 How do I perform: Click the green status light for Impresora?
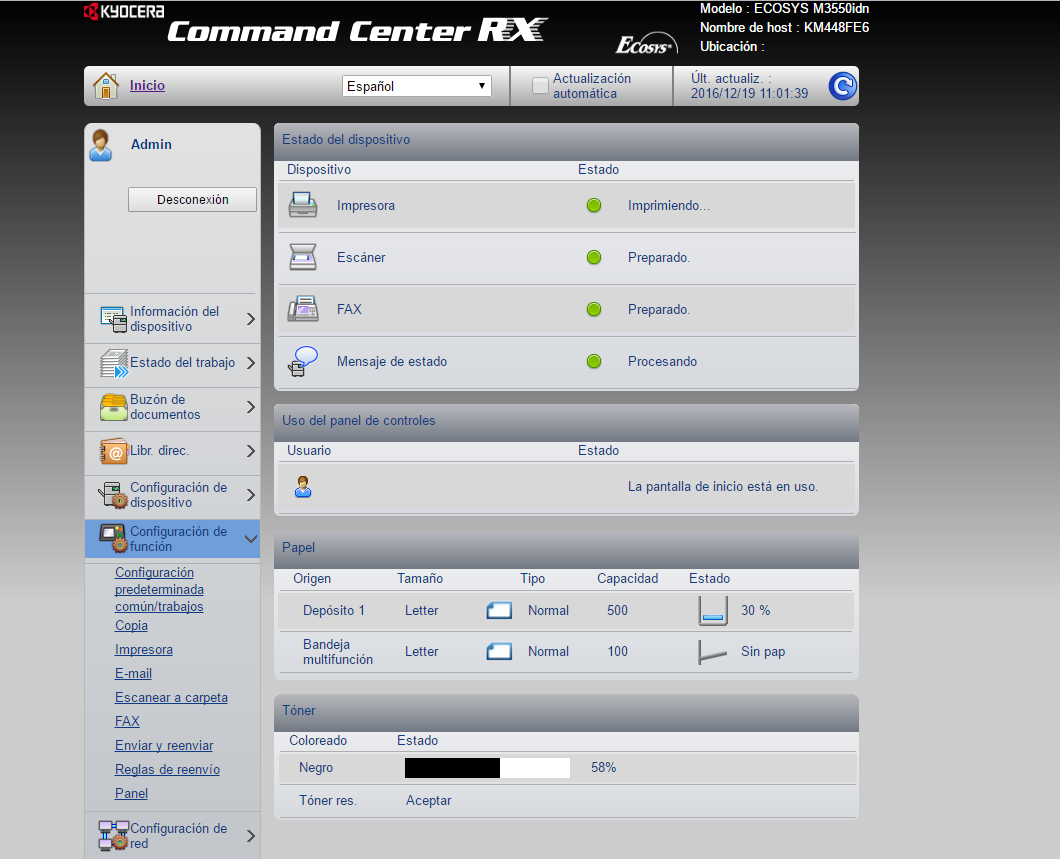click(x=594, y=205)
